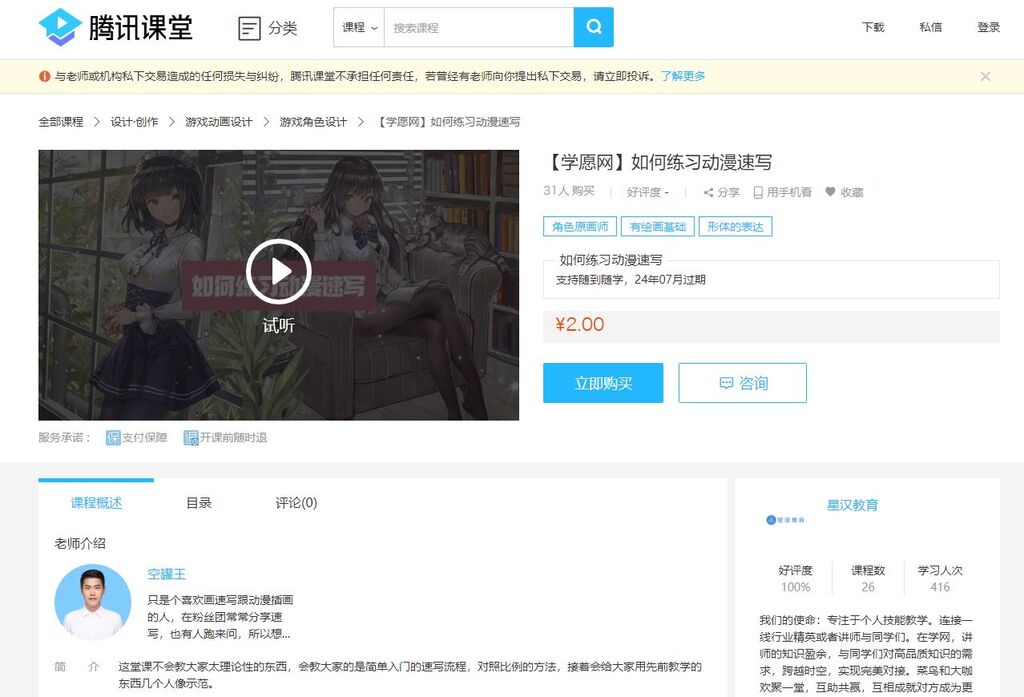1024x697 pixels.
Task: Switch to the 评论(0) tab
Action: pyautogui.click(x=296, y=502)
